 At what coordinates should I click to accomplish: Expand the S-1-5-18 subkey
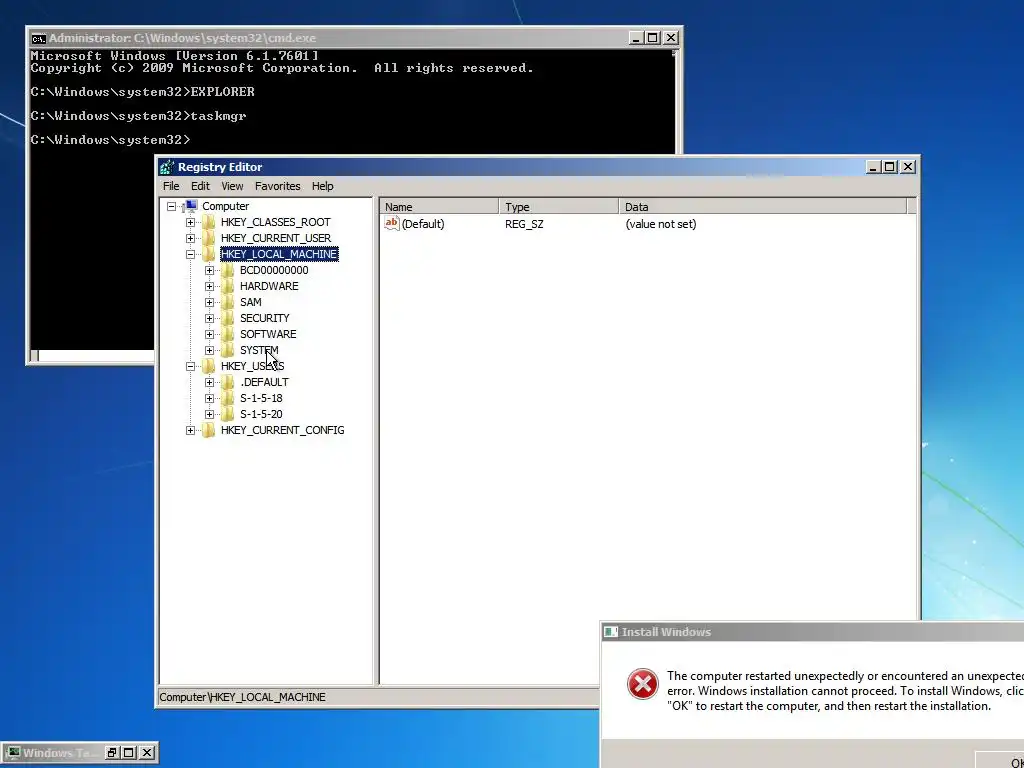(209, 398)
